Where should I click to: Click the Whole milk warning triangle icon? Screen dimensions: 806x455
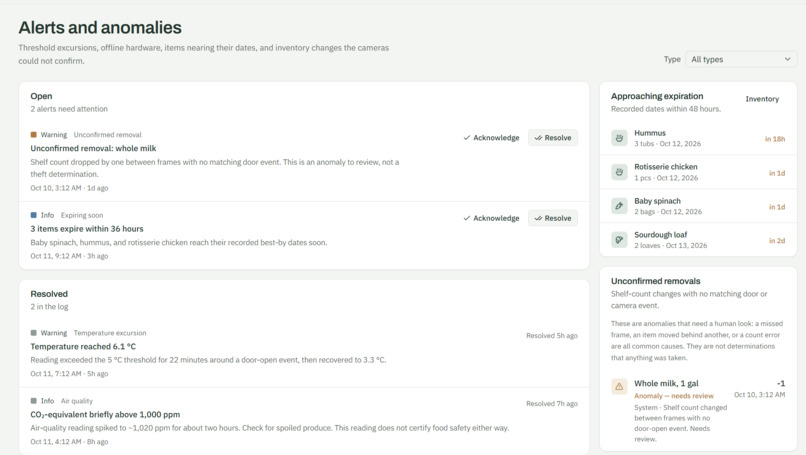point(619,386)
